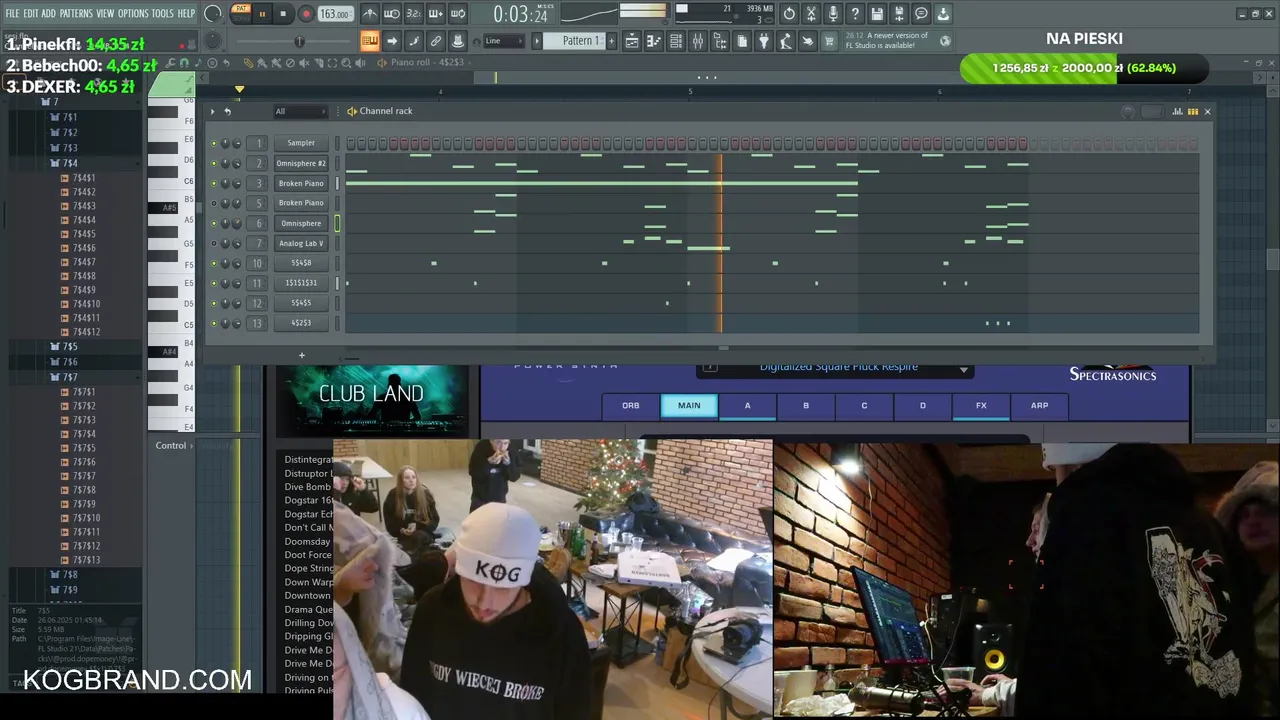Toggle the PAT/SONG mode switch
1280x720 pixels.
tap(241, 13)
